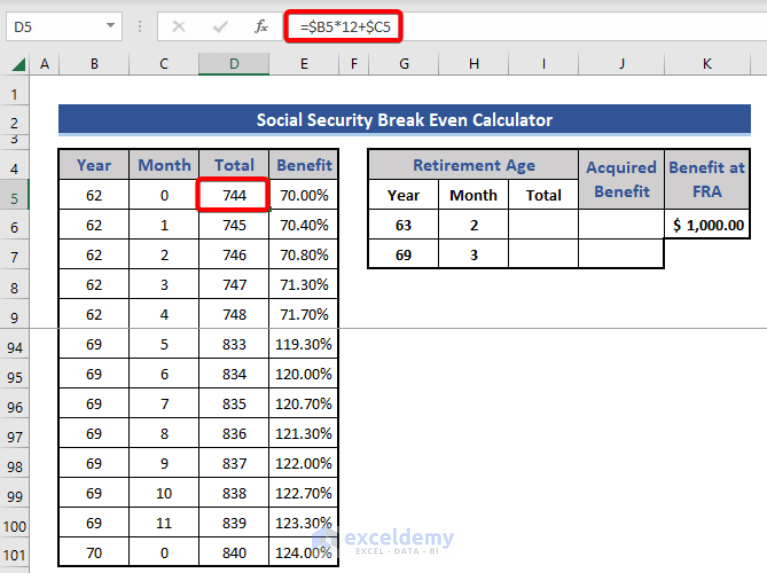Open the Insert Function fx icon
This screenshot has height=573, width=767.
click(x=261, y=26)
